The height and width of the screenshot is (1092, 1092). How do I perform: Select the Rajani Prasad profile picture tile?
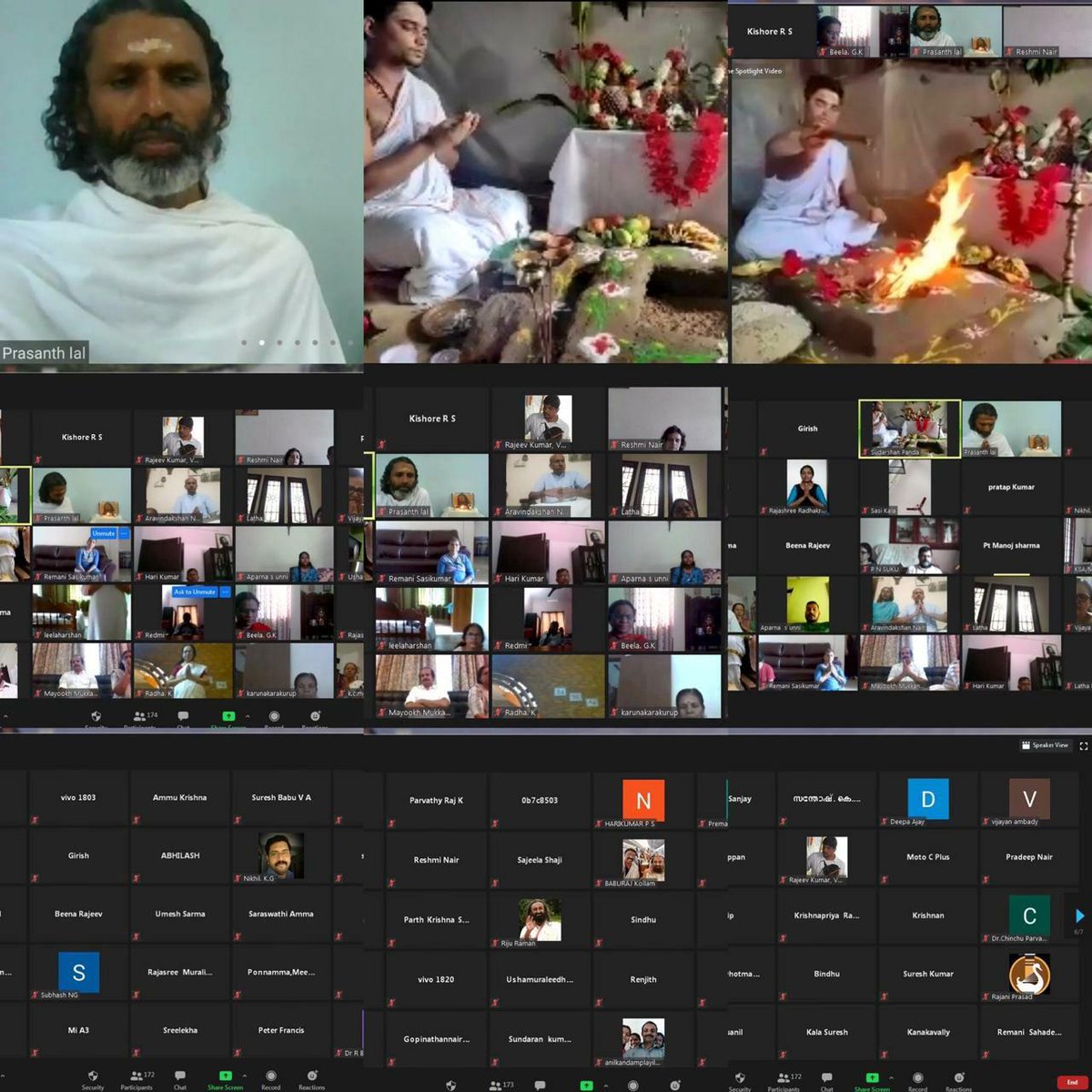click(1029, 974)
